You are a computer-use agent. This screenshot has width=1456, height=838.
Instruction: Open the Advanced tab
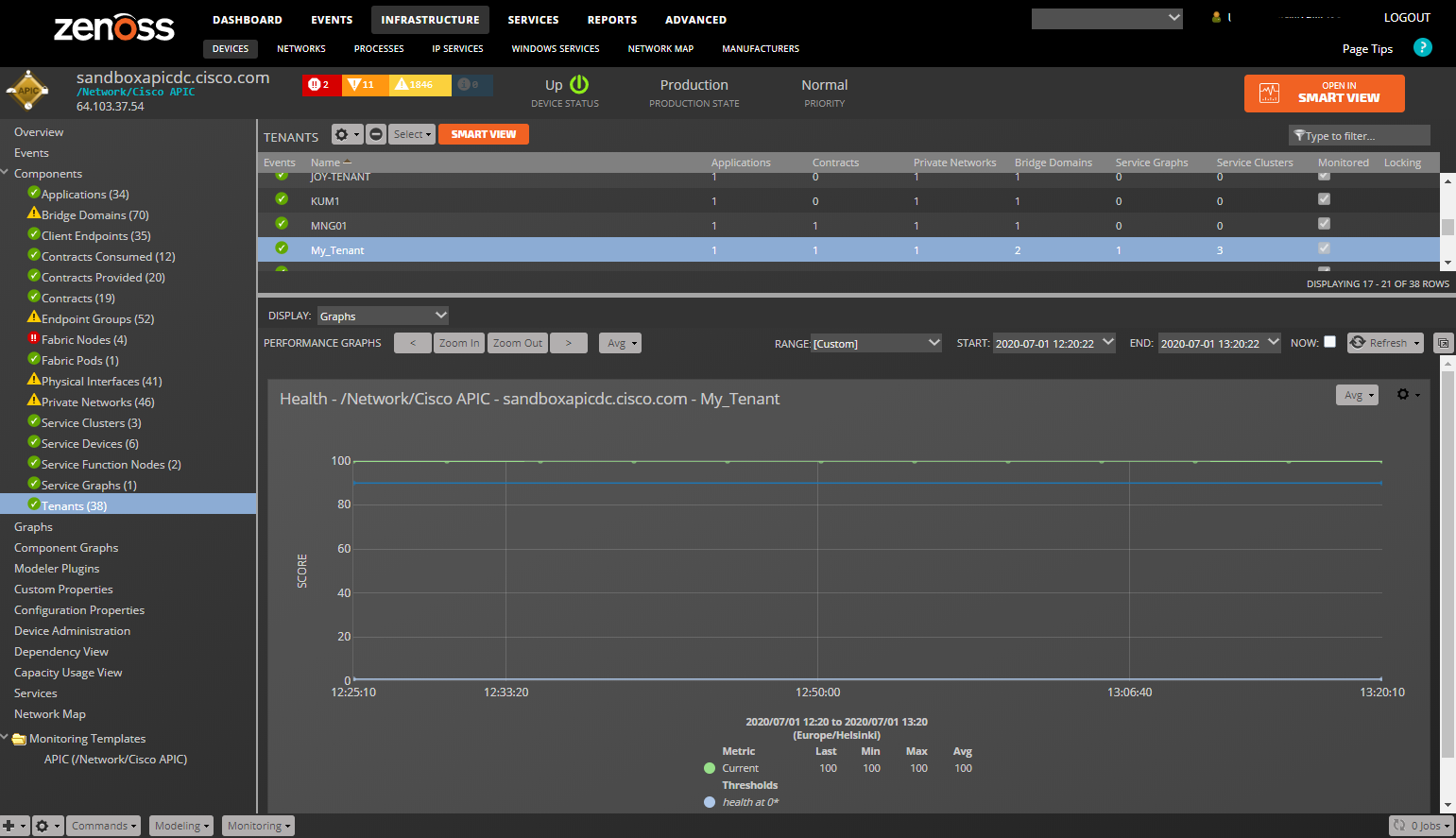(x=696, y=20)
